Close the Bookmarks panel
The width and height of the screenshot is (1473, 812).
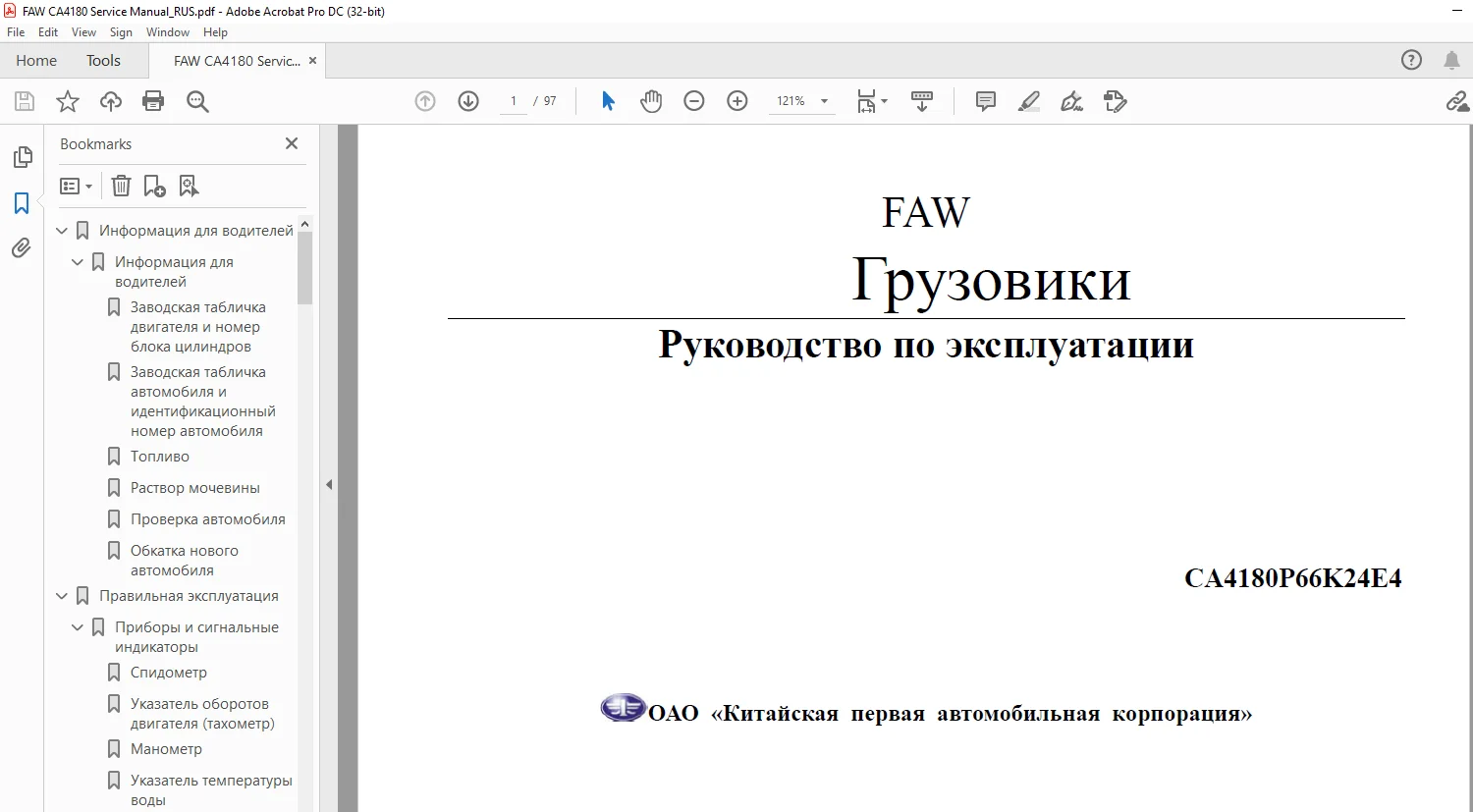tap(292, 143)
